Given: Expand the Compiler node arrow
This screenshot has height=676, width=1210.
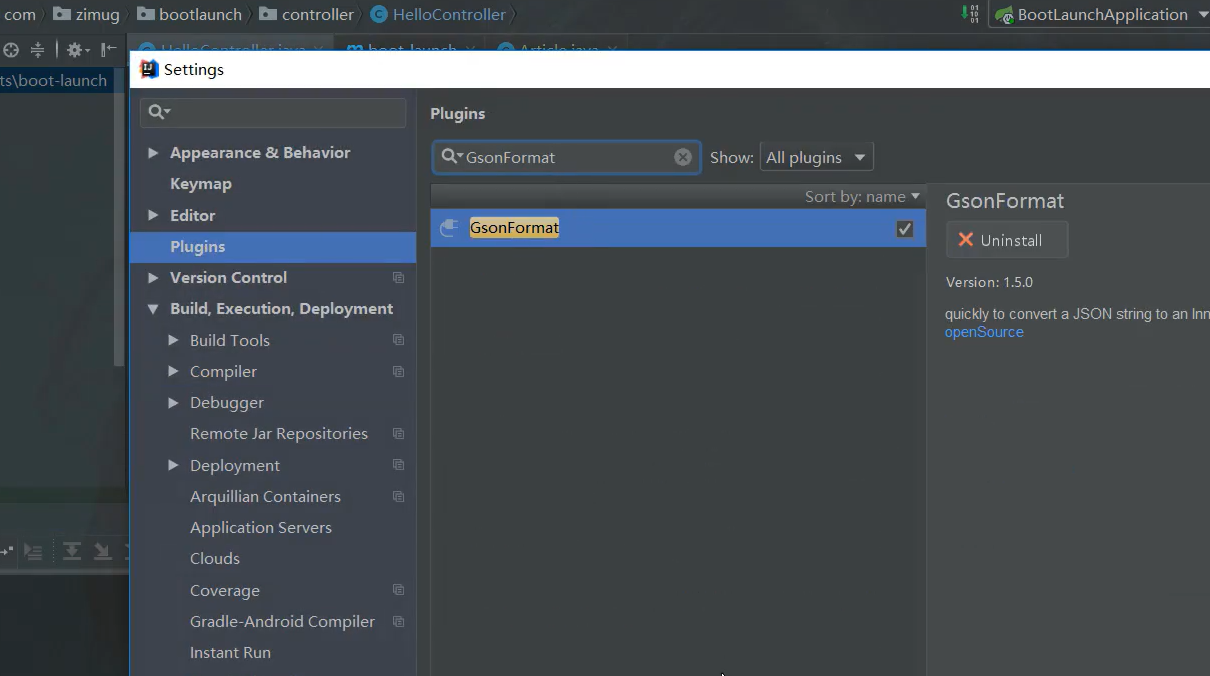Looking at the screenshot, I should [173, 372].
